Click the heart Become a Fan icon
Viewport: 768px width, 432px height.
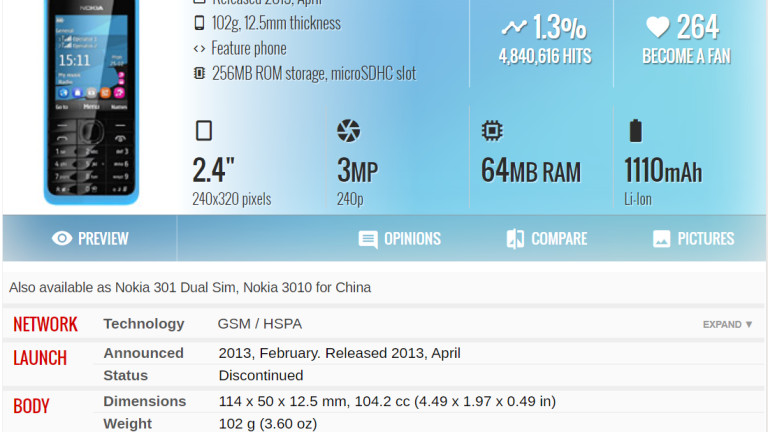(657, 27)
